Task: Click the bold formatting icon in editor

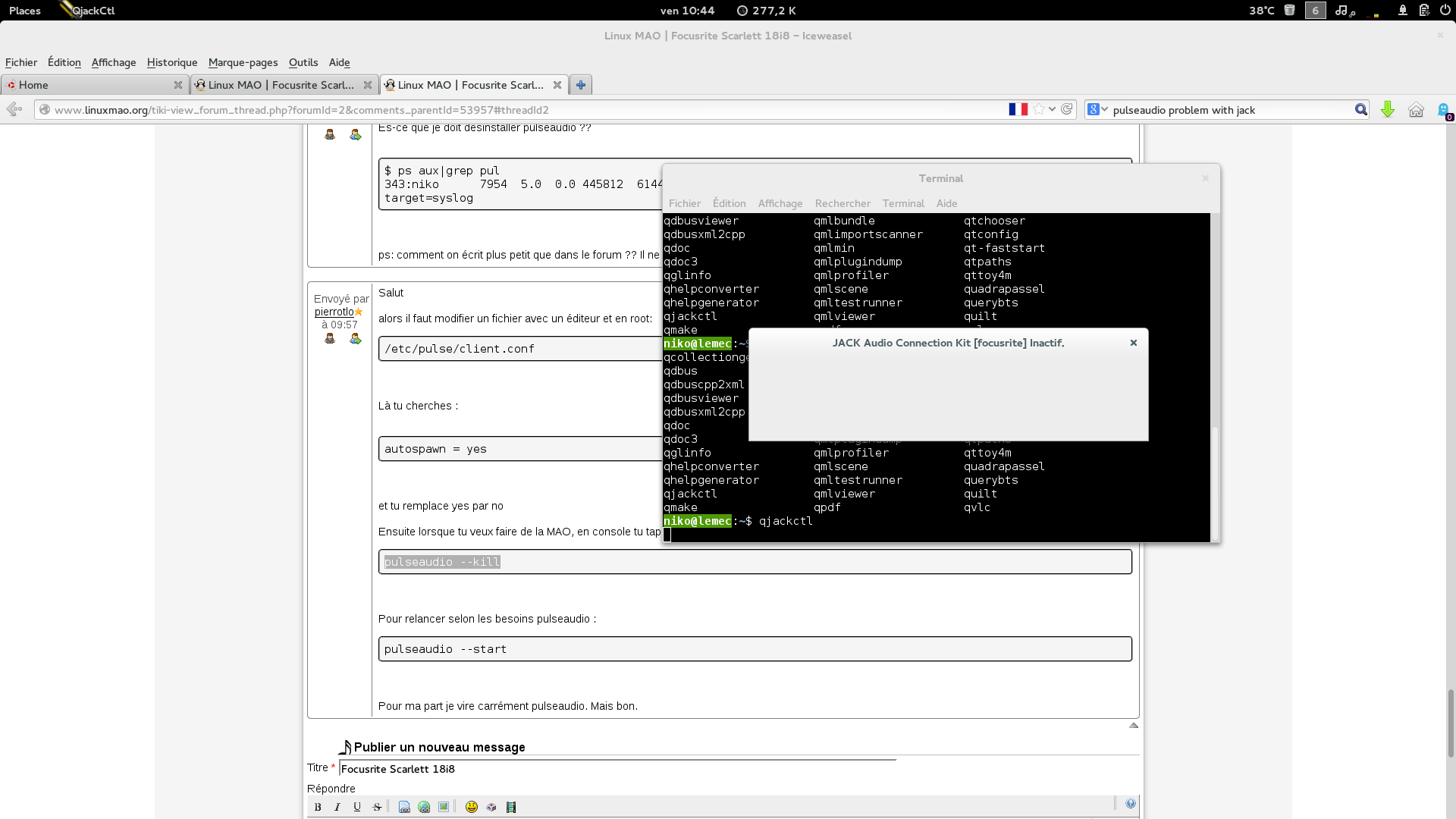Action: pos(318,807)
